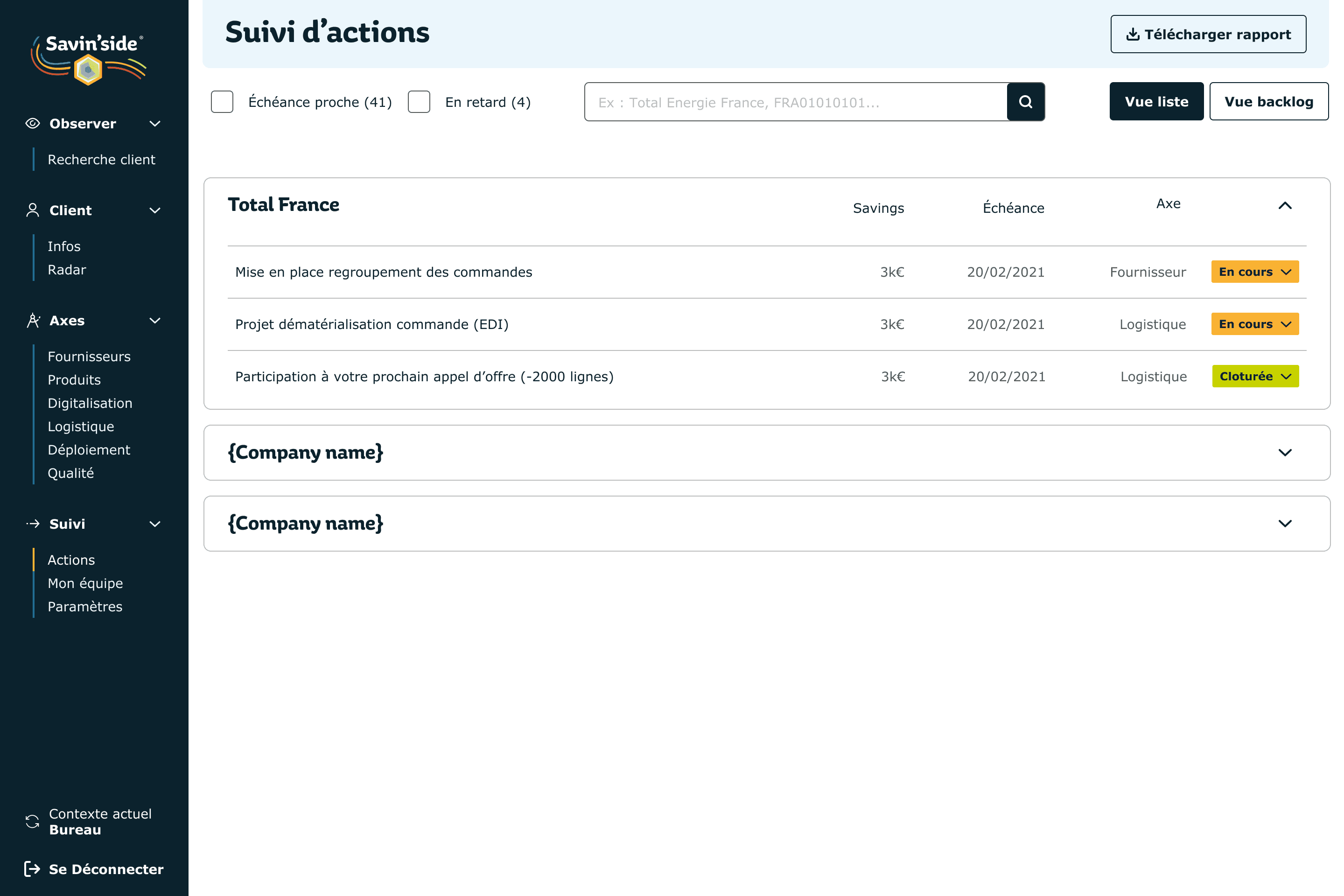Open Actions in the Suivi menu
This screenshot has height=896, width=1344.
tap(71, 560)
